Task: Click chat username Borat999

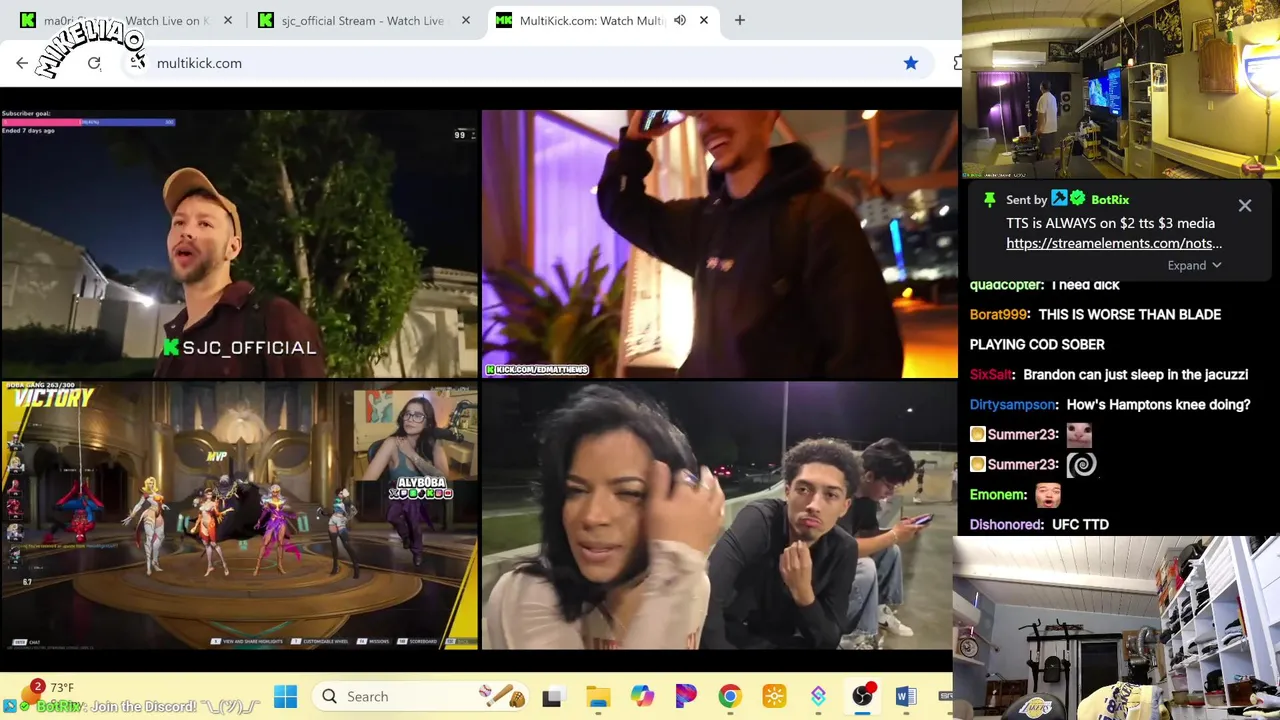Action: [x=999, y=314]
